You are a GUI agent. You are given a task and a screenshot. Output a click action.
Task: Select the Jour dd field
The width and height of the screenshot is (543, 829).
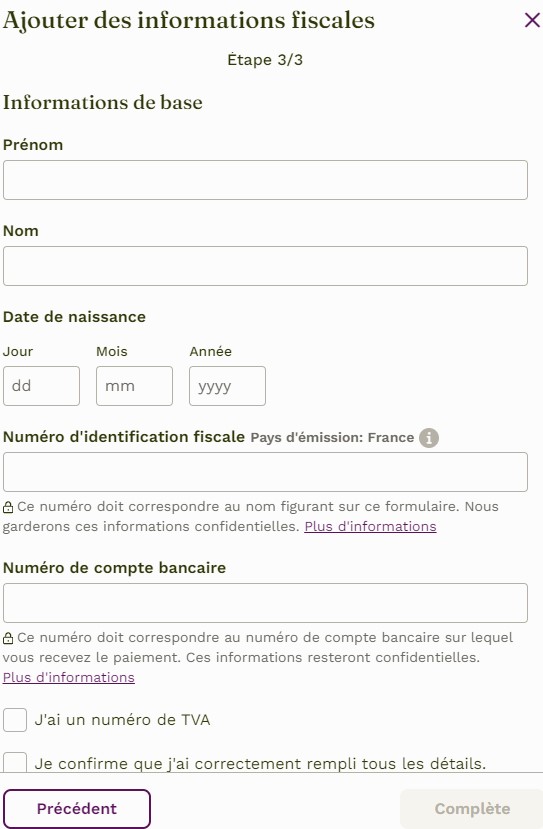[x=41, y=386]
